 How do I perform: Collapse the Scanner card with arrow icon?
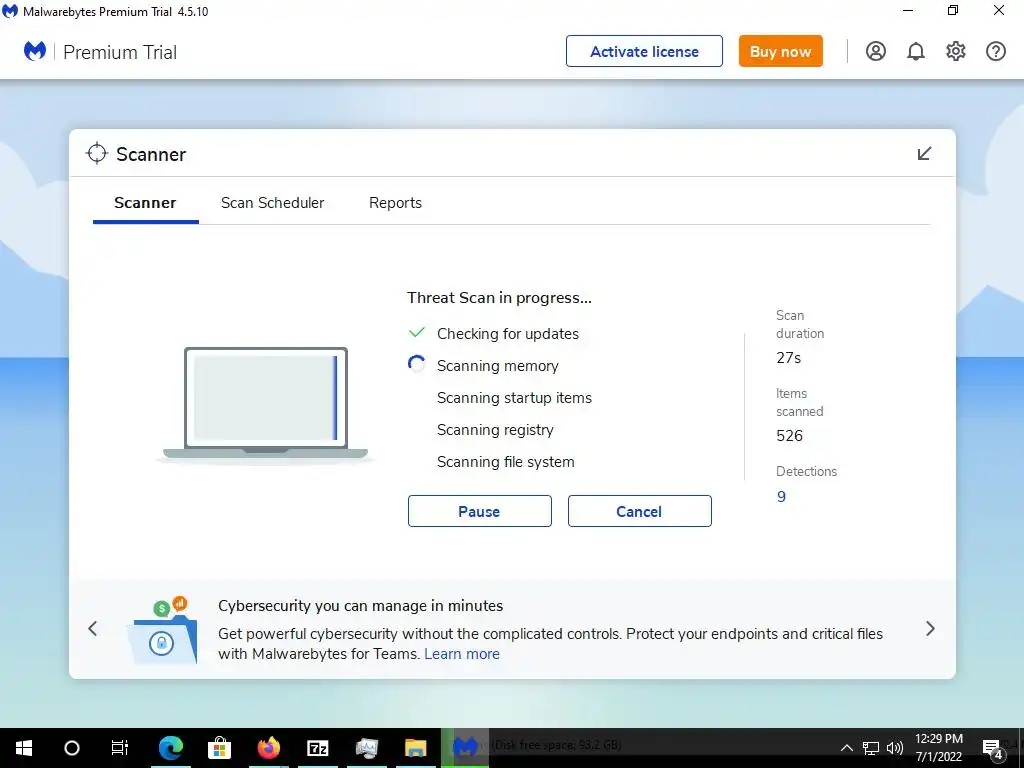pyautogui.click(x=924, y=153)
